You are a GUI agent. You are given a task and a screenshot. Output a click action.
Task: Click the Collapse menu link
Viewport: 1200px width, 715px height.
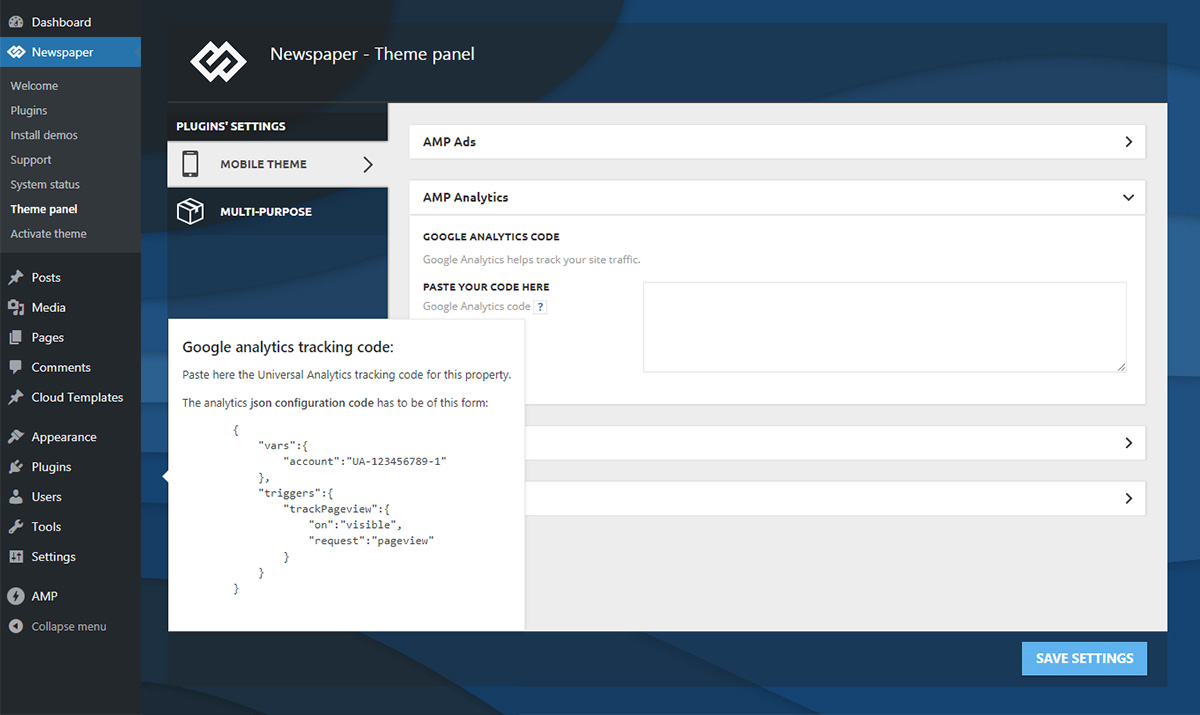click(69, 627)
